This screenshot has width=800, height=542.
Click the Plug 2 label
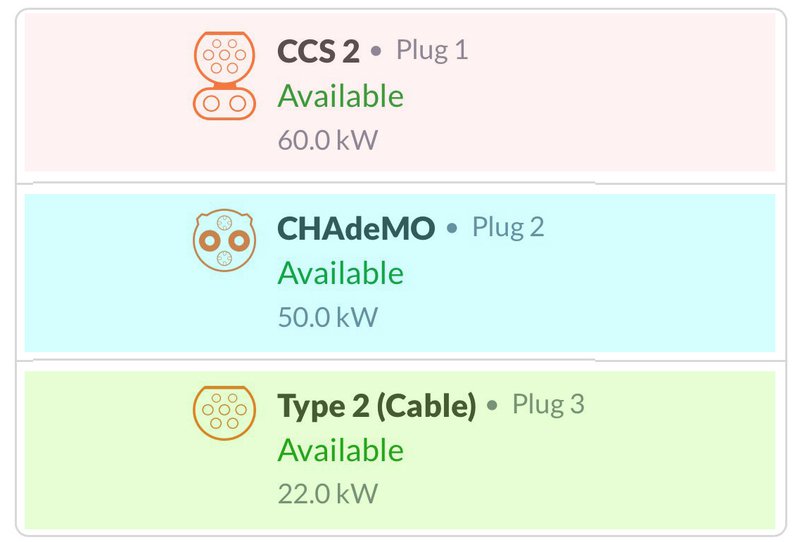[x=508, y=228]
